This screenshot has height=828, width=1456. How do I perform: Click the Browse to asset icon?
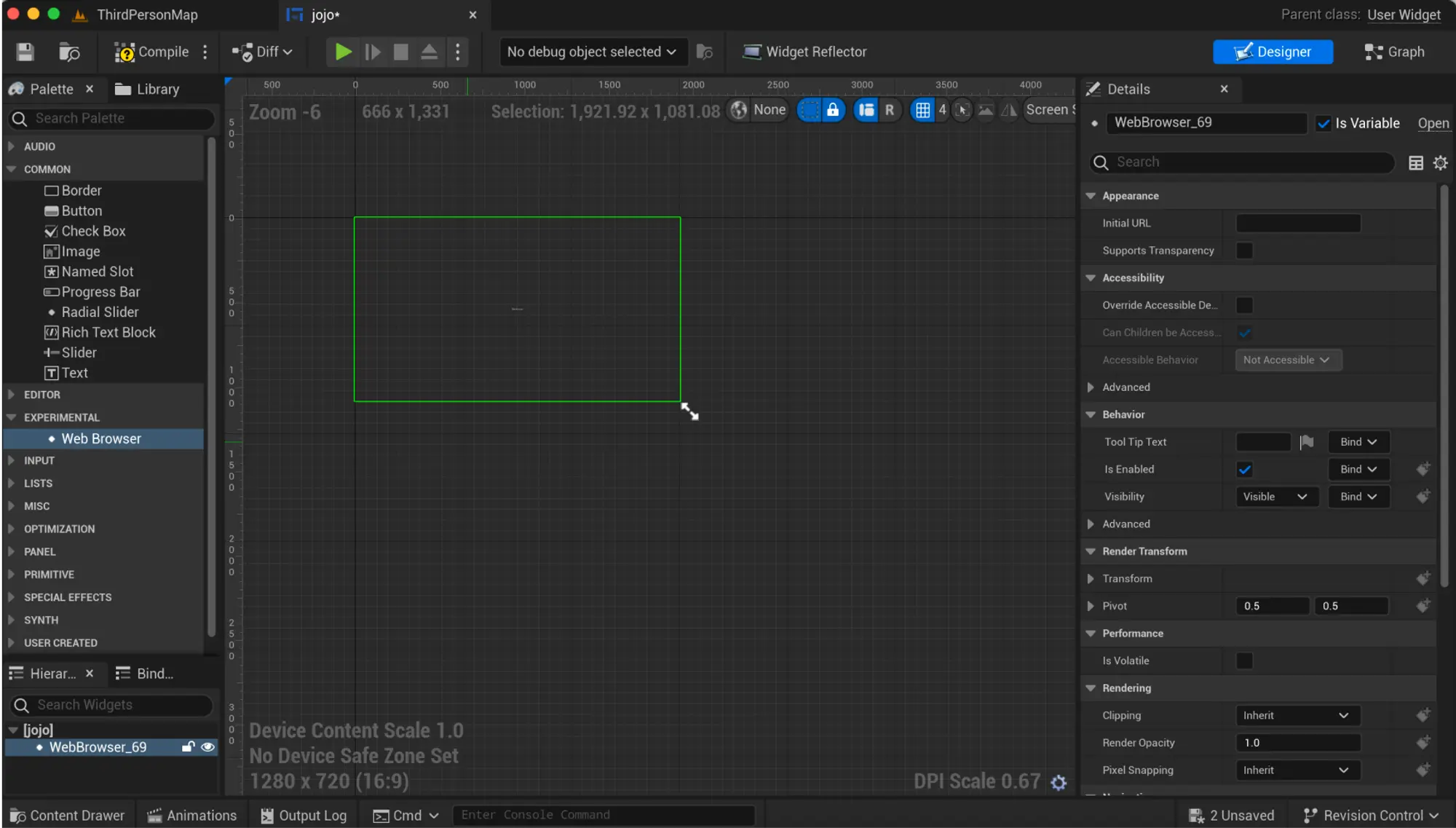[69, 52]
